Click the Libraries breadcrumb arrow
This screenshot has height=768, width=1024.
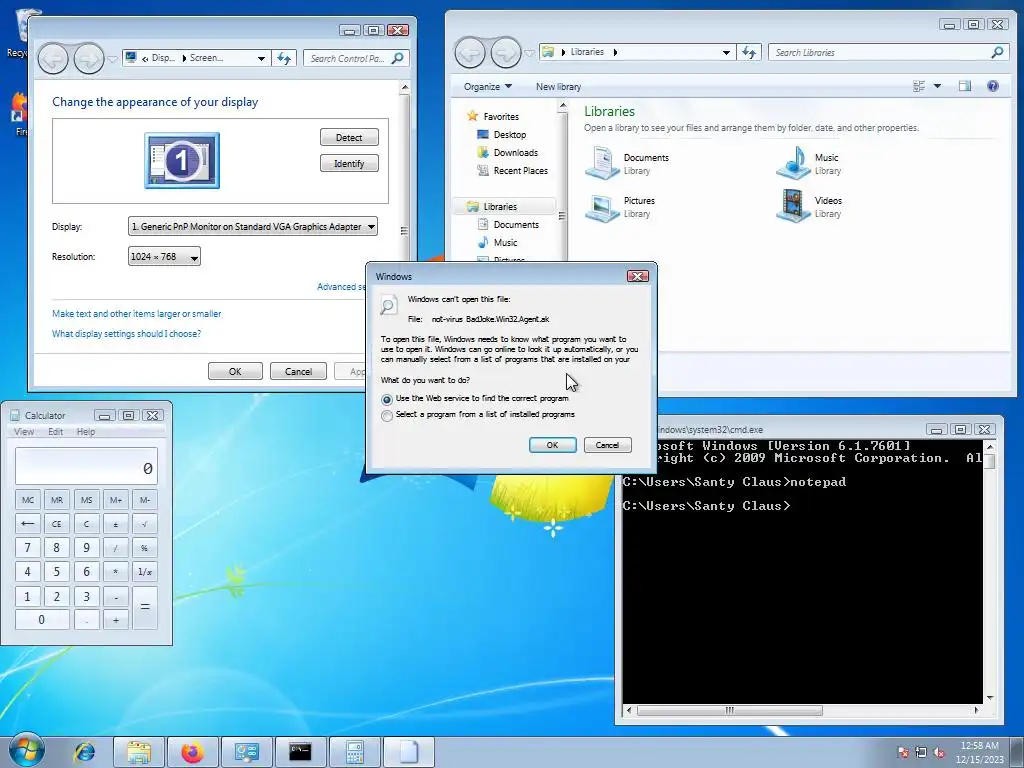(x=615, y=52)
